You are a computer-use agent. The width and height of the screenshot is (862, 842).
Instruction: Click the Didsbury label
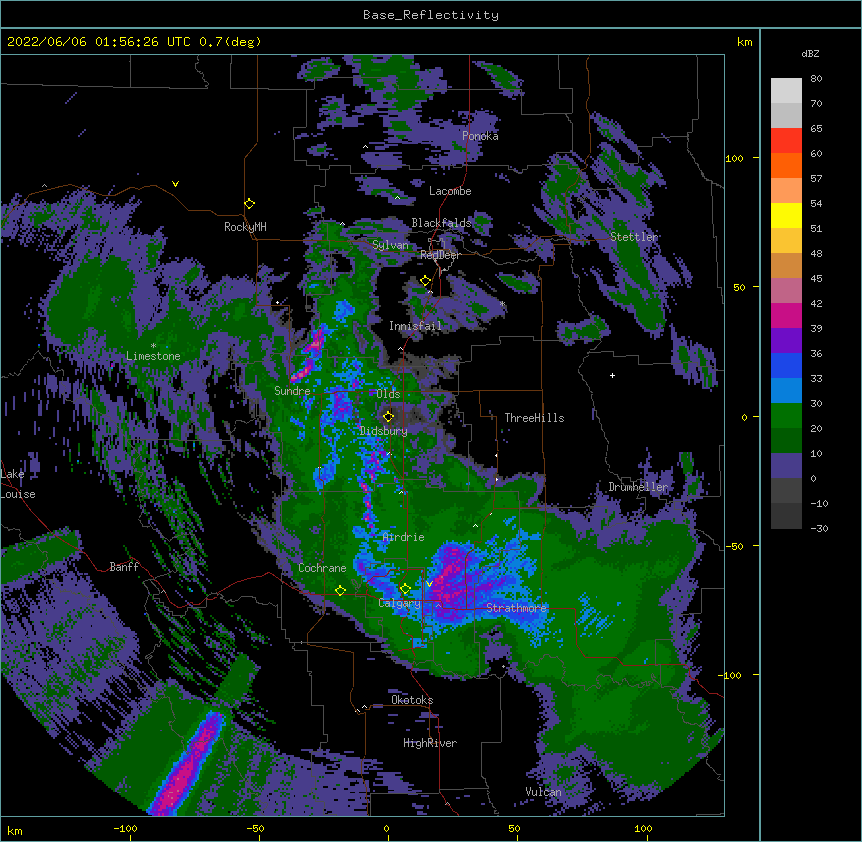384,431
